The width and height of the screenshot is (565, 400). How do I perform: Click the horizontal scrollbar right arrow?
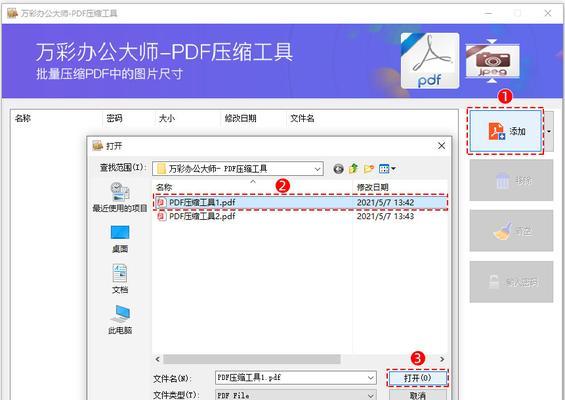click(x=442, y=359)
